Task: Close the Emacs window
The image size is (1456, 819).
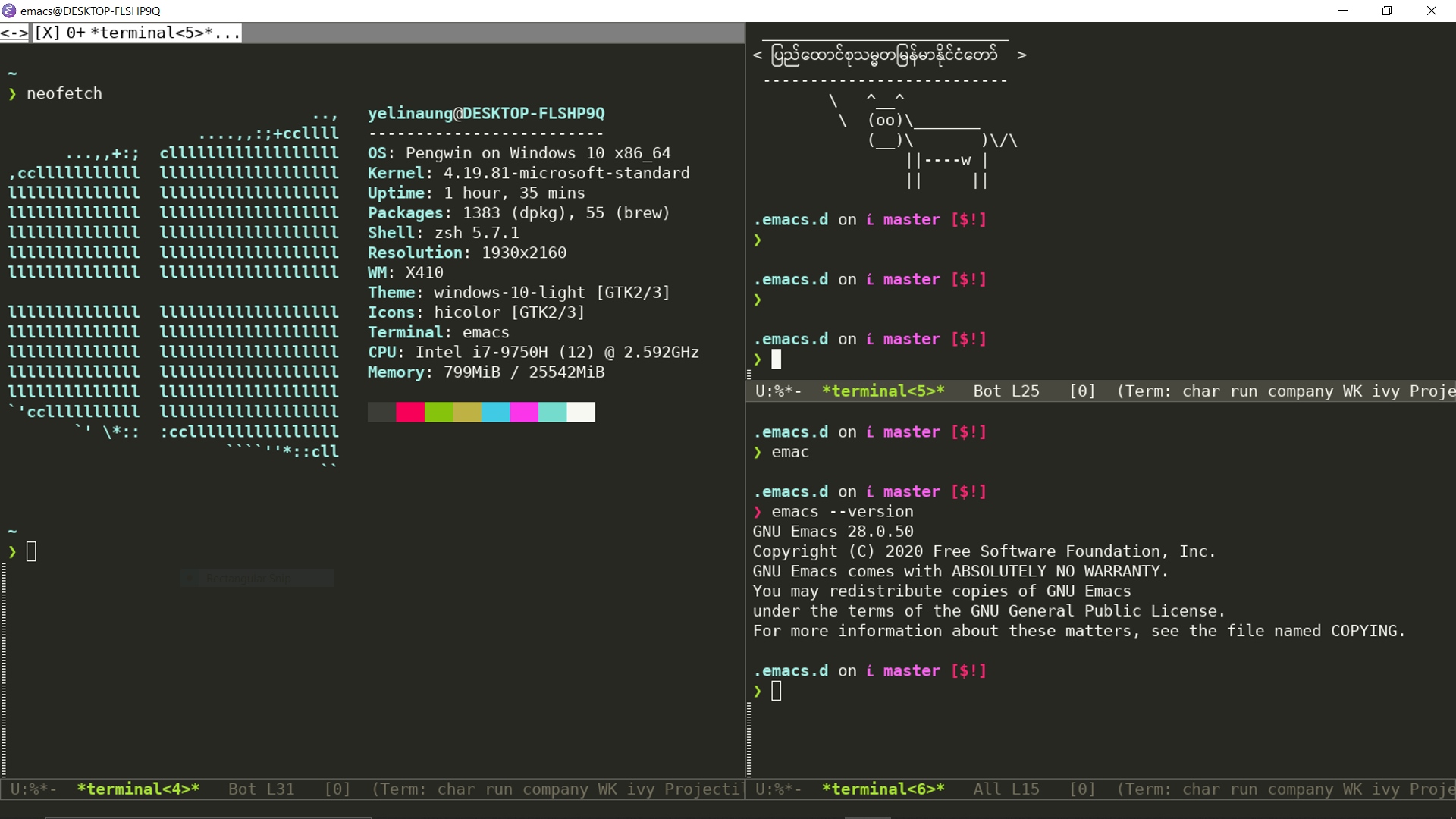Action: click(1432, 11)
